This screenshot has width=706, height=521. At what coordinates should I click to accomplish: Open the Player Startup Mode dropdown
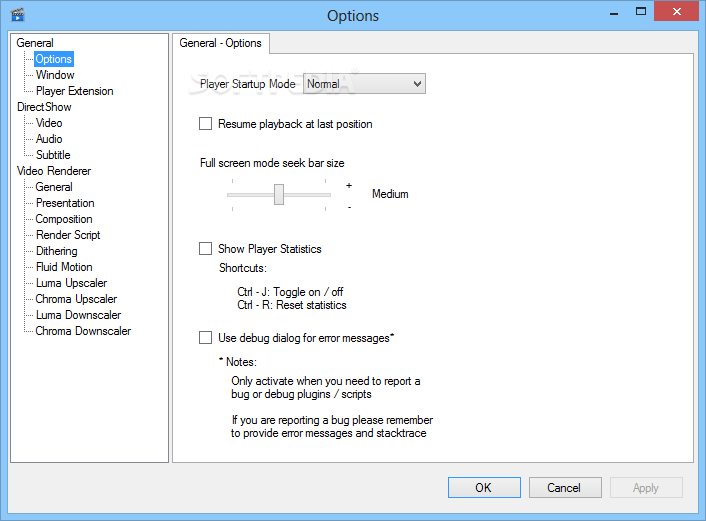tap(364, 84)
